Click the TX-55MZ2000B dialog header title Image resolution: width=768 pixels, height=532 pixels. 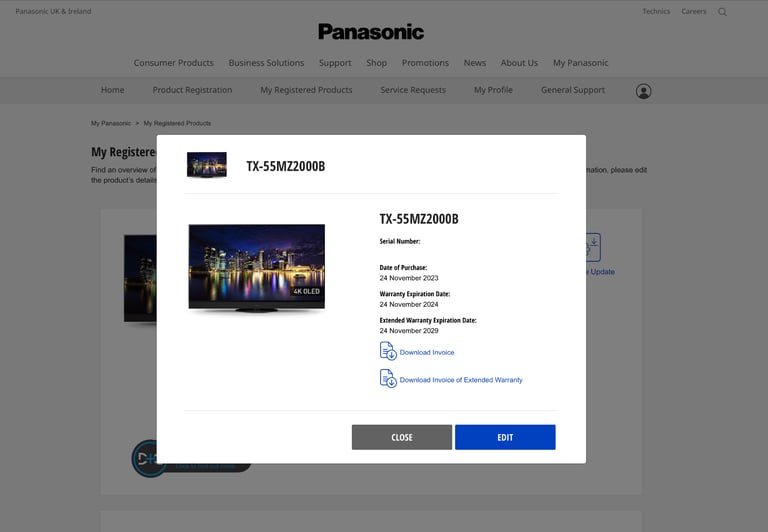click(x=286, y=166)
